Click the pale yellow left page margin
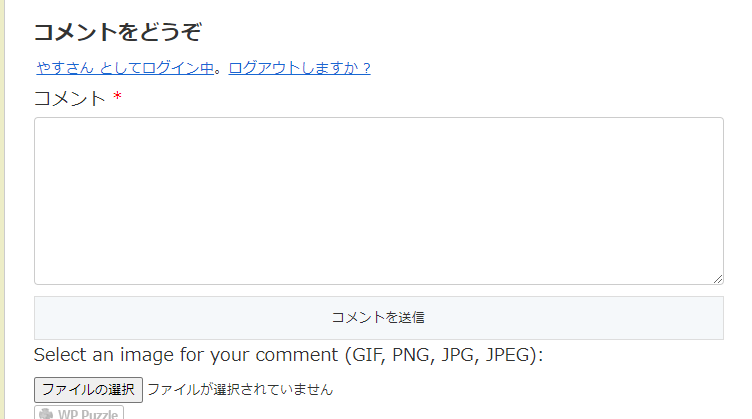752x419 pixels. tap(2, 210)
